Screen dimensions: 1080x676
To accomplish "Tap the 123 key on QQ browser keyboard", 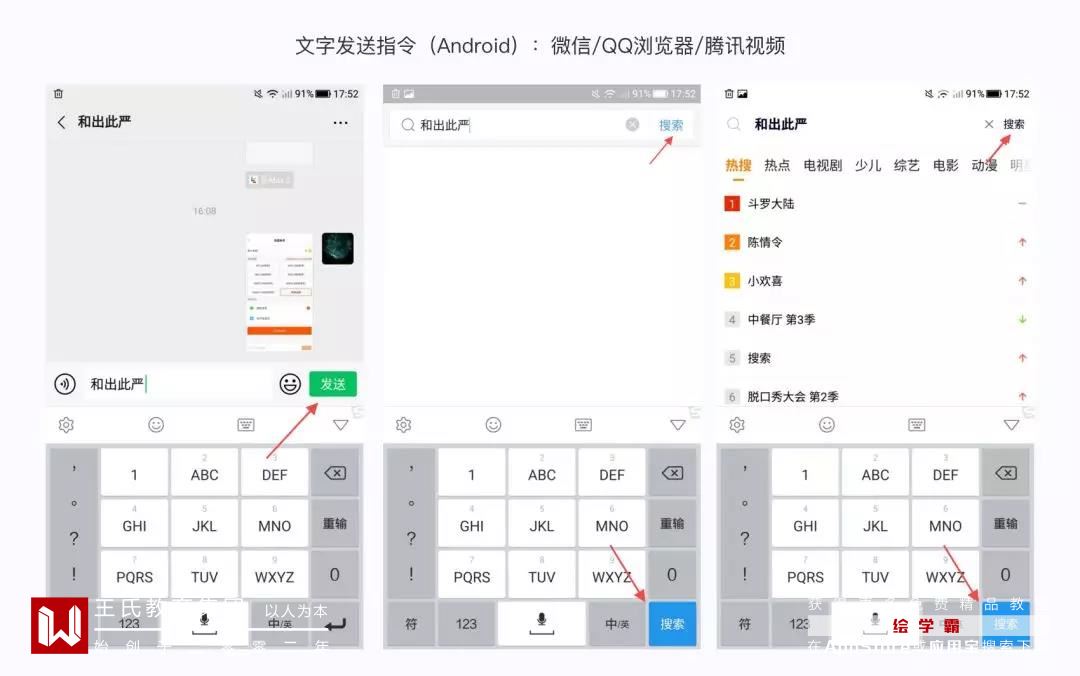I will pyautogui.click(x=466, y=624).
